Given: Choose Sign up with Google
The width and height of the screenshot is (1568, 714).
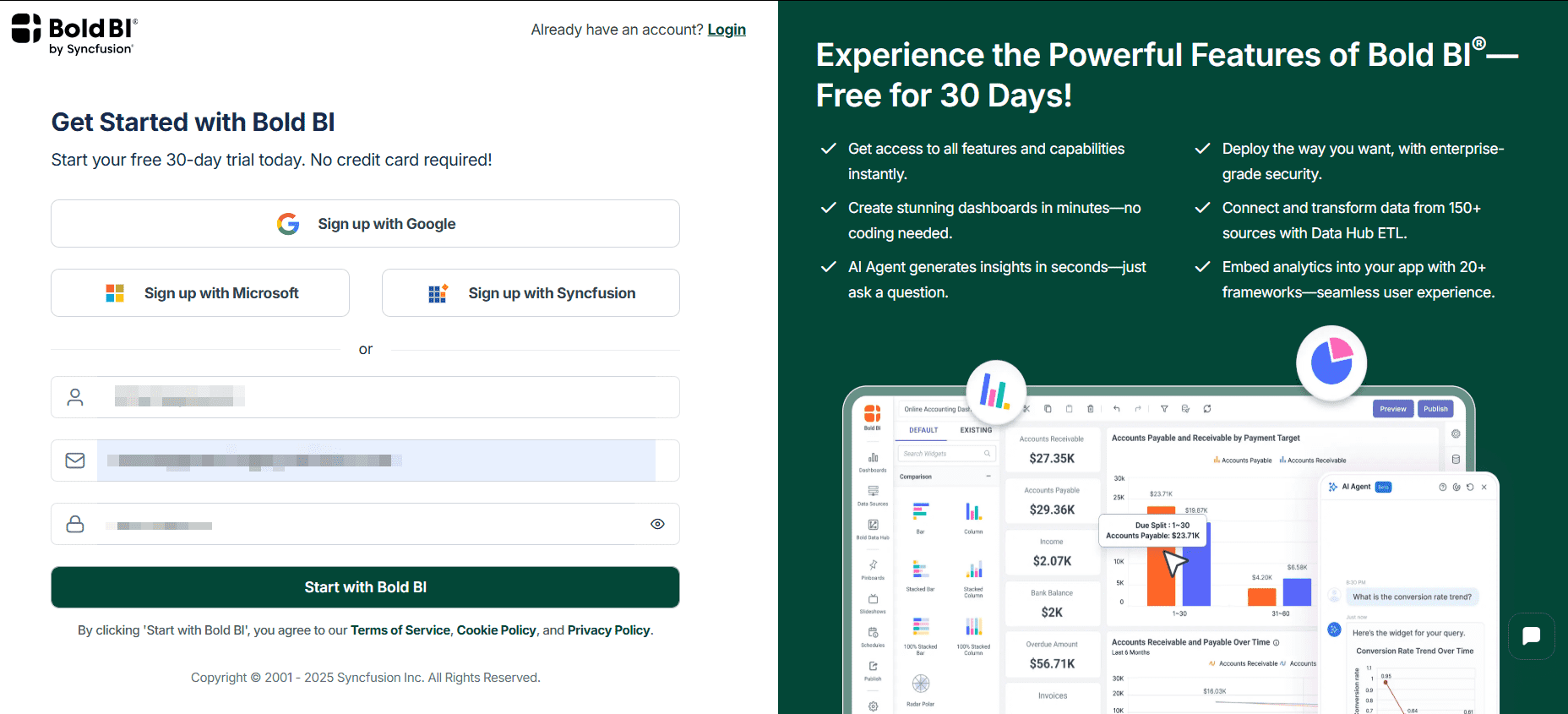Looking at the screenshot, I should click(x=365, y=224).
